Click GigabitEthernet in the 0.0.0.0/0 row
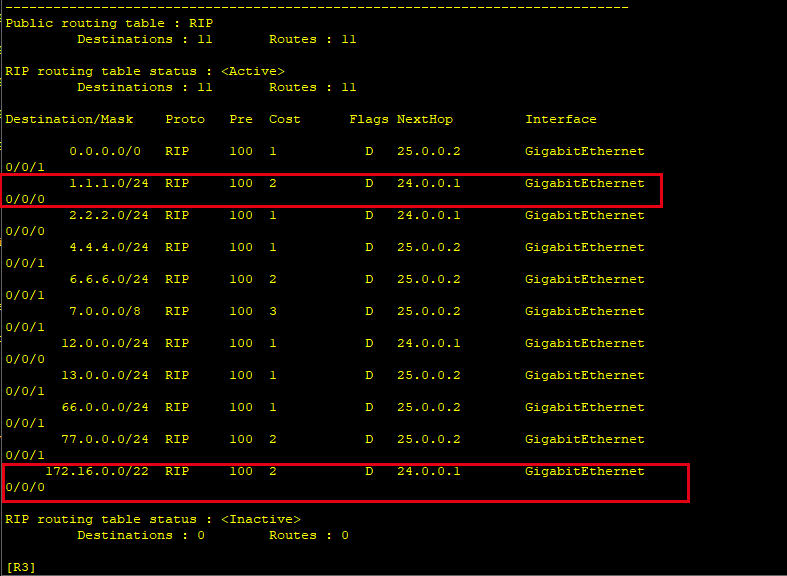Image resolution: width=787 pixels, height=576 pixels. coord(585,152)
